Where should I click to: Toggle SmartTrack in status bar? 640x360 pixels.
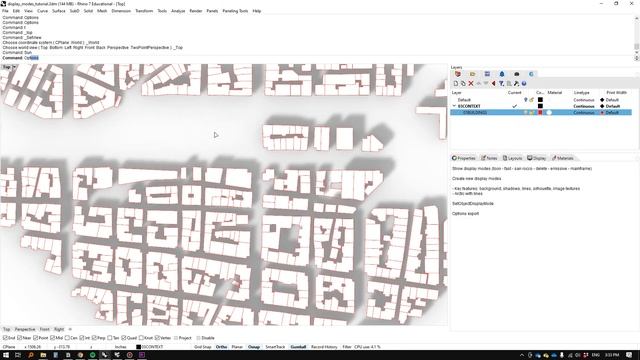(275, 347)
